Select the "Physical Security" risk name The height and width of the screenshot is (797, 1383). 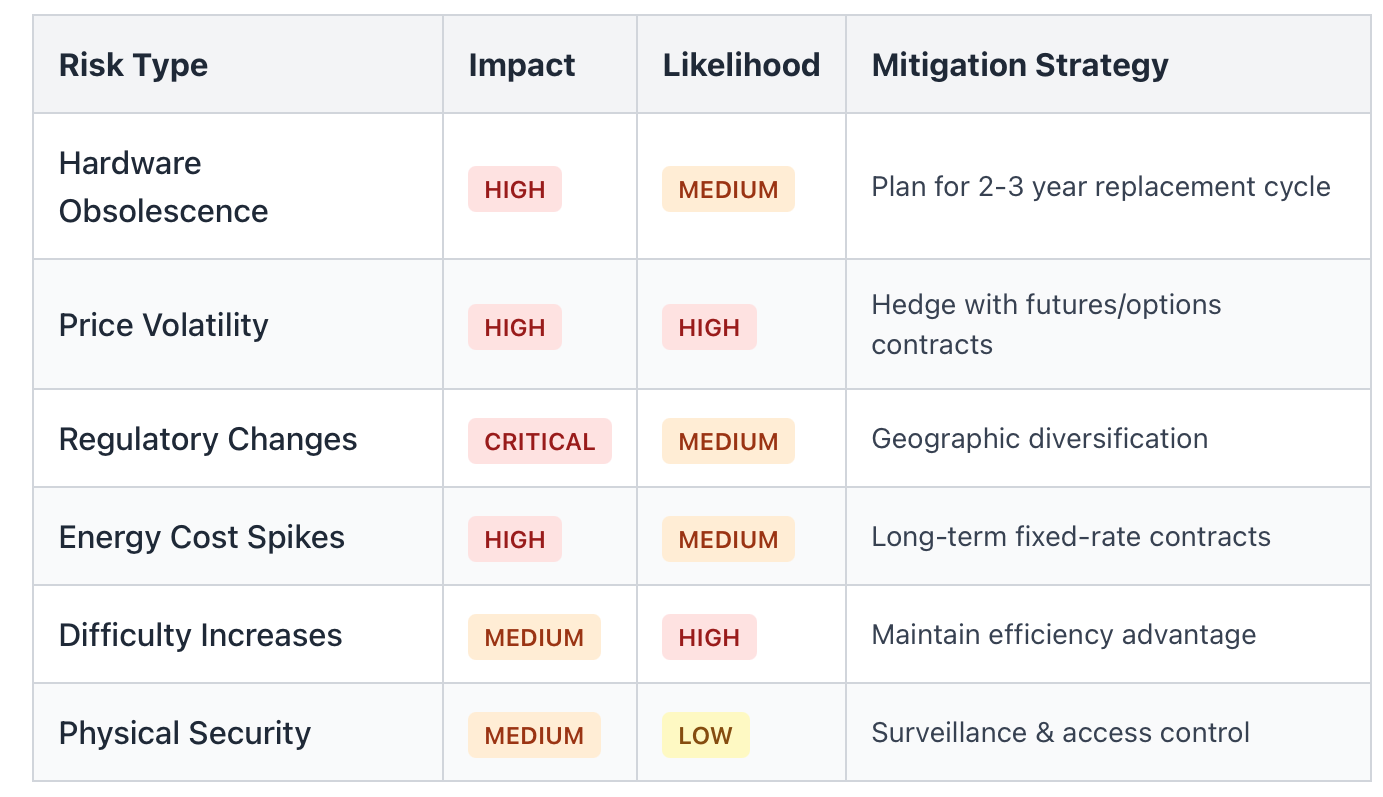tap(184, 733)
